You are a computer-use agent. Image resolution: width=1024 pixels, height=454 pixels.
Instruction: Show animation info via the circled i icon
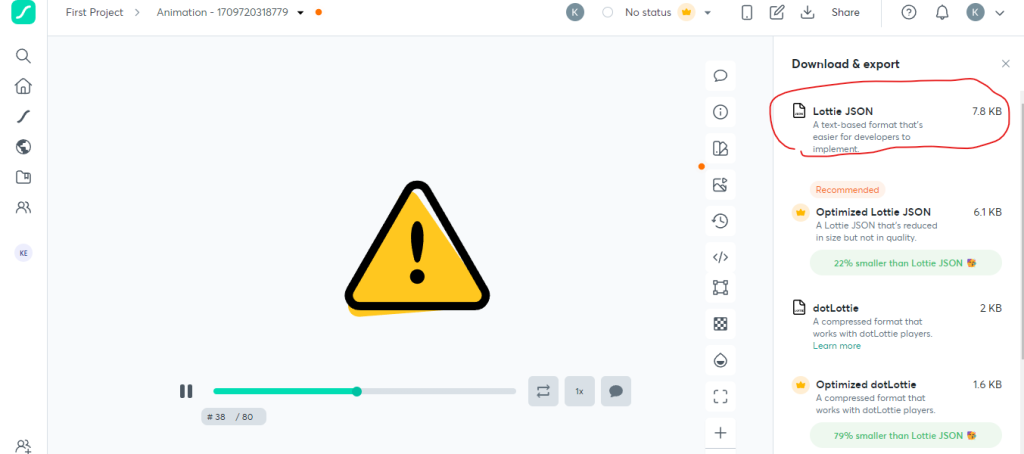(720, 112)
